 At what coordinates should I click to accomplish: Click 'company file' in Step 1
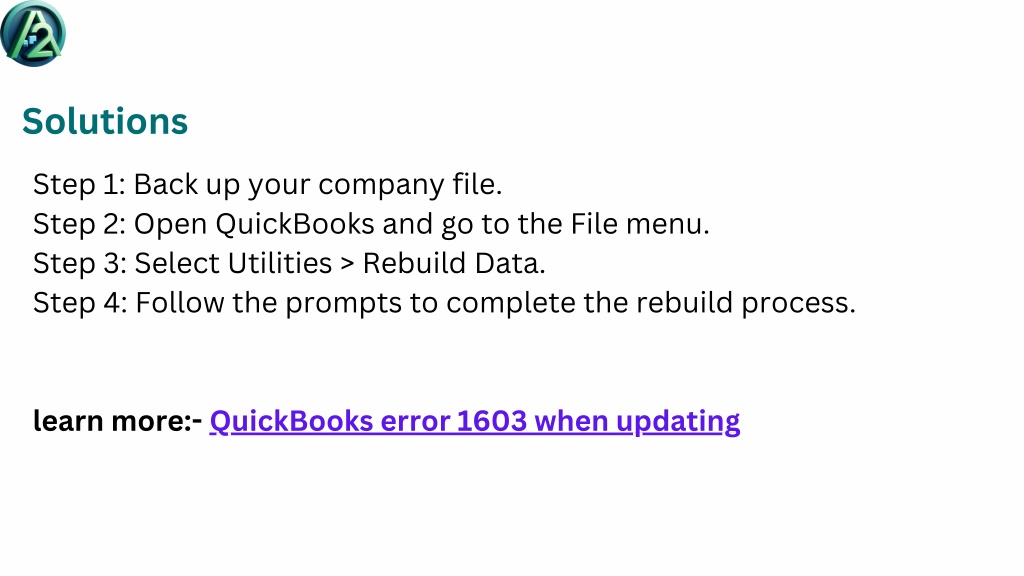pos(409,185)
